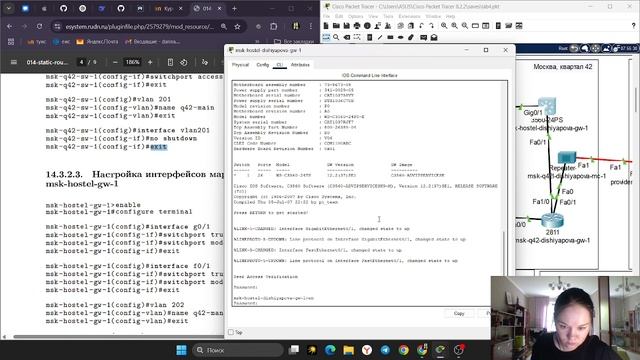This screenshot has height=360, width=640.
Task: Click the Windows taskbar search box
Action: (x=238, y=350)
